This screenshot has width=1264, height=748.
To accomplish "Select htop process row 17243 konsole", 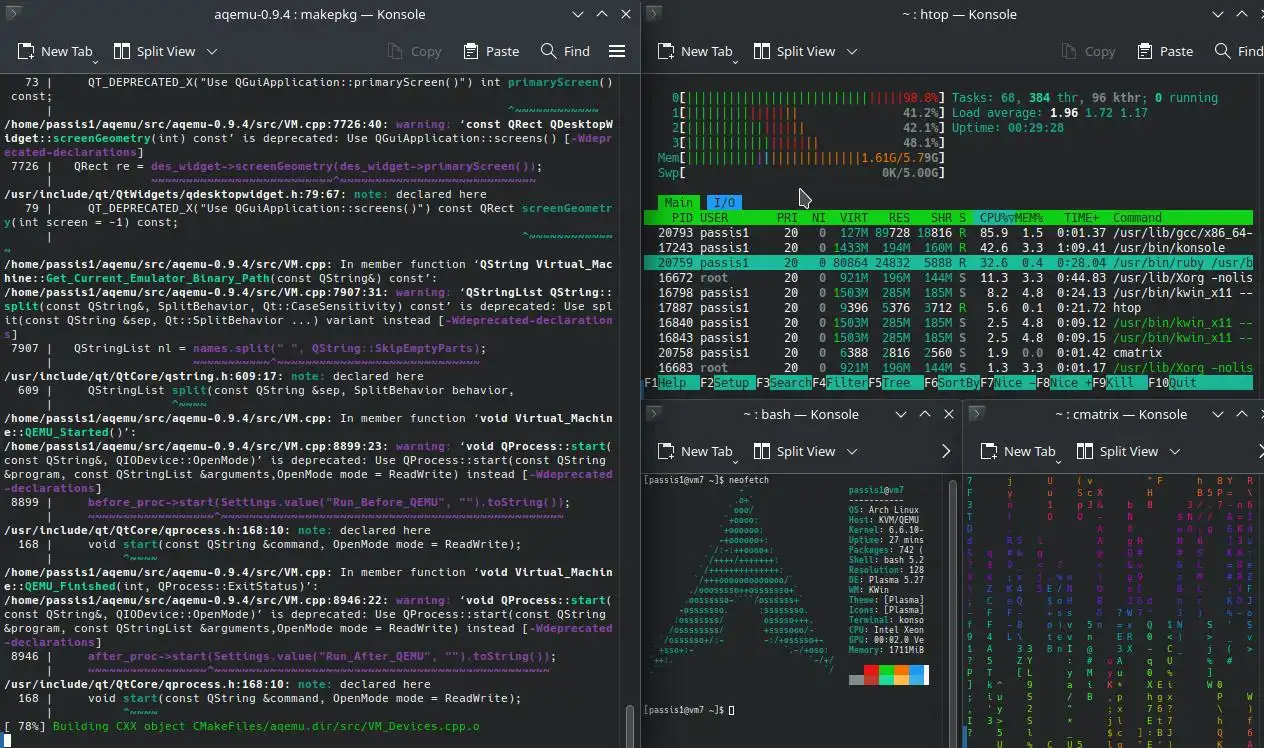I will pos(948,248).
